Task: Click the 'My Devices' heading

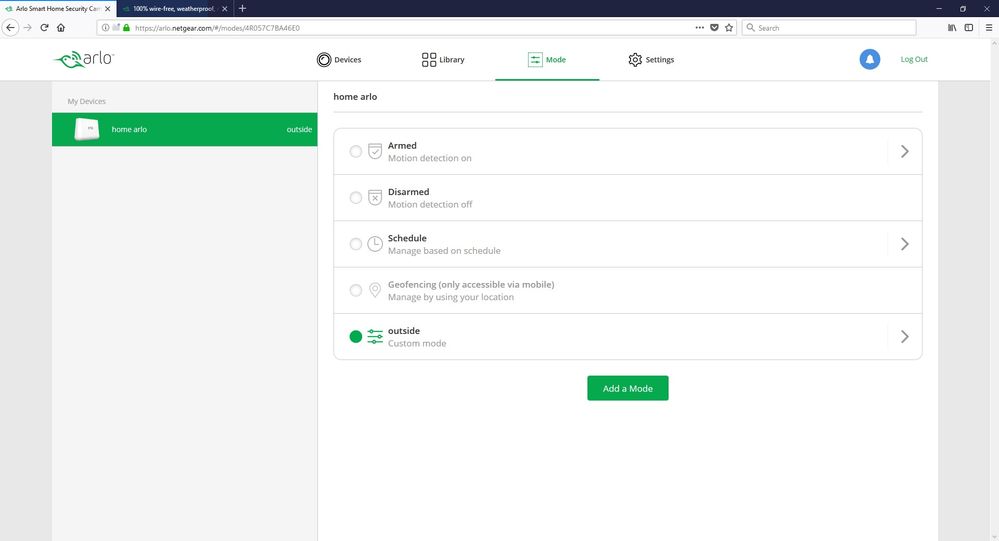Action: click(x=87, y=101)
